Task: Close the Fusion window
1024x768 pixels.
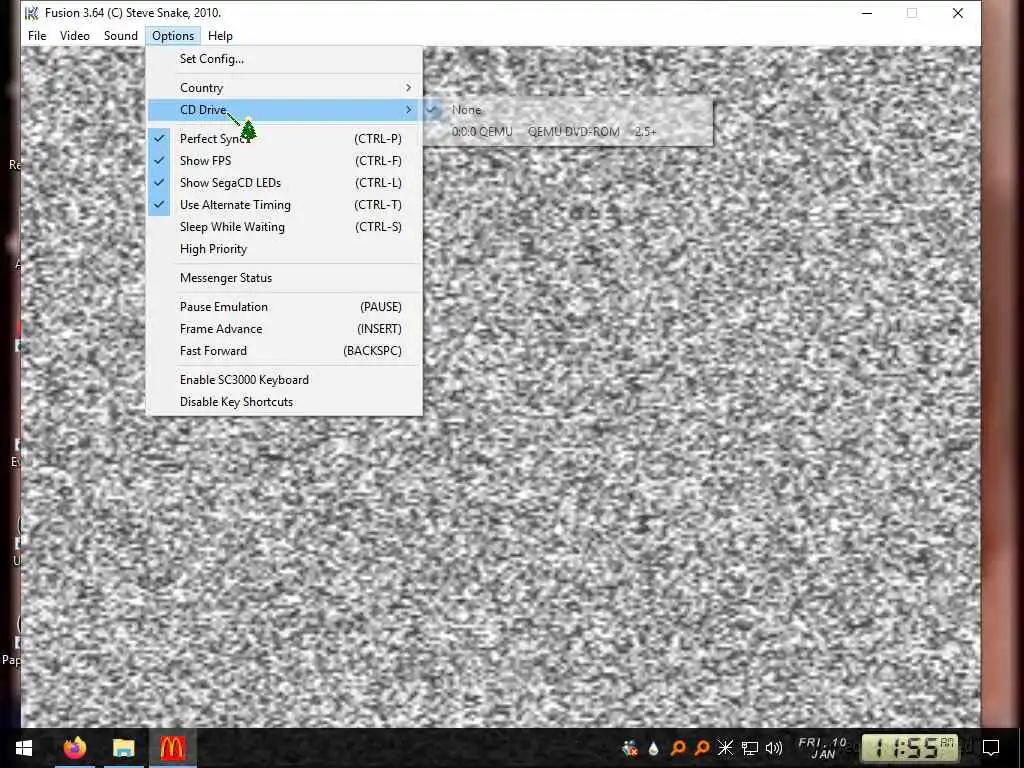Action: coord(957,13)
